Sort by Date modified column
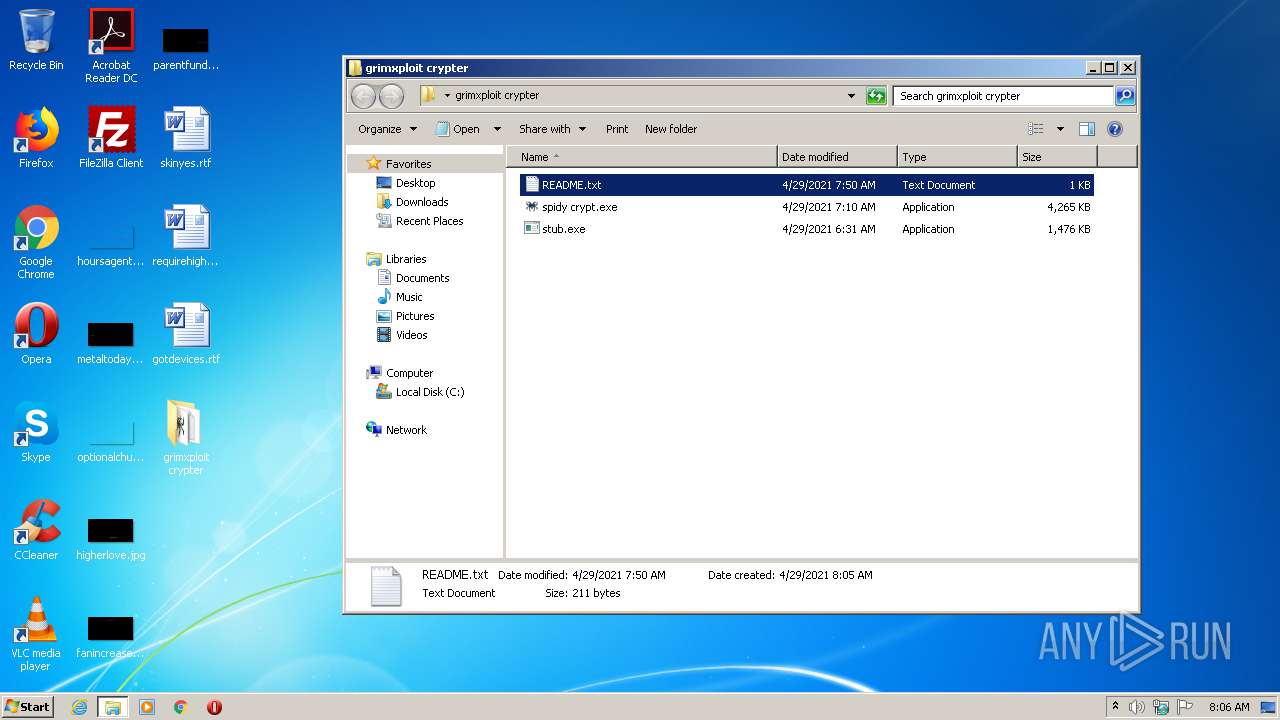1280x720 pixels. point(837,157)
